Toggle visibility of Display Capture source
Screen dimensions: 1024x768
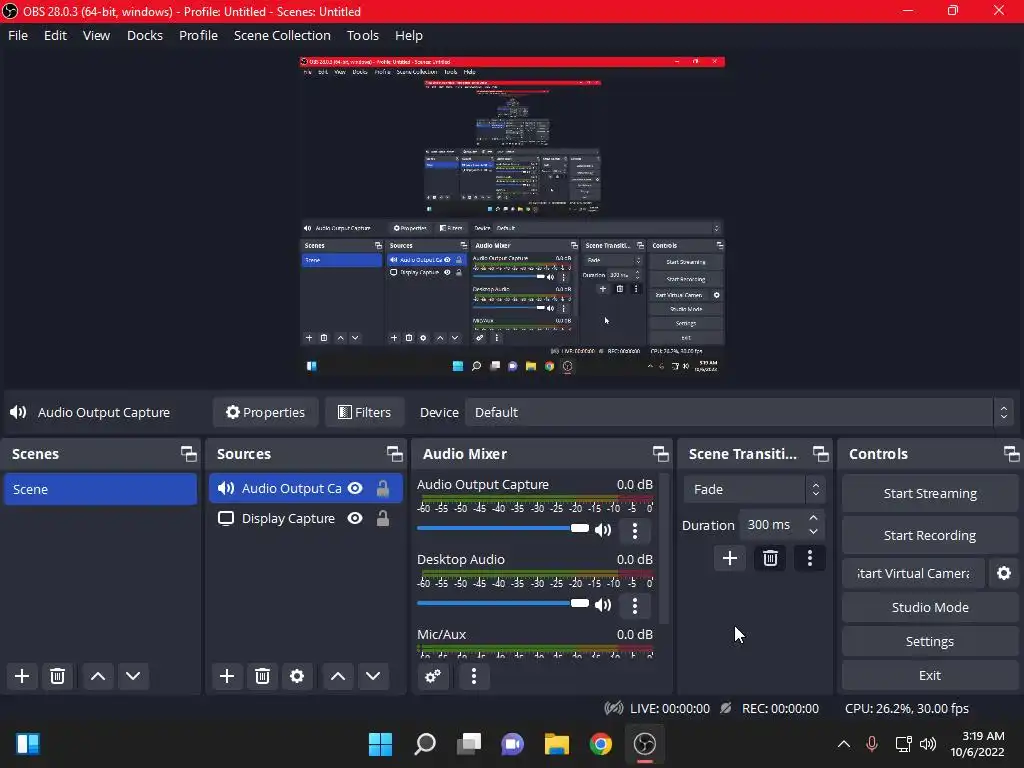pos(355,519)
